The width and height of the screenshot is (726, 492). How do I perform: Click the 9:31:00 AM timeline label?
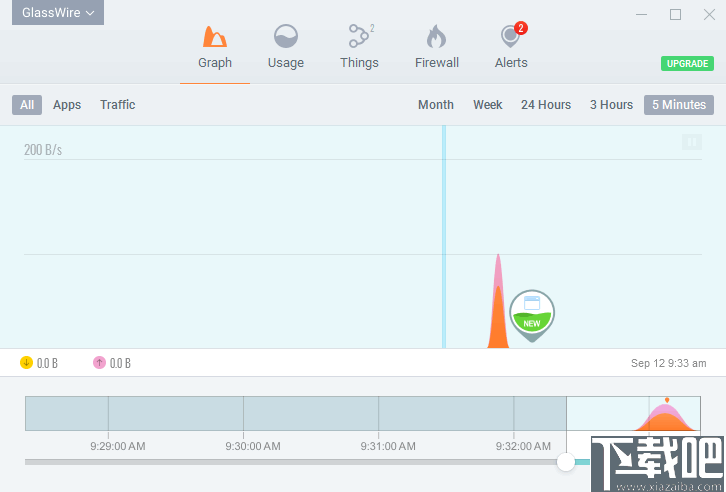pyautogui.click(x=388, y=446)
